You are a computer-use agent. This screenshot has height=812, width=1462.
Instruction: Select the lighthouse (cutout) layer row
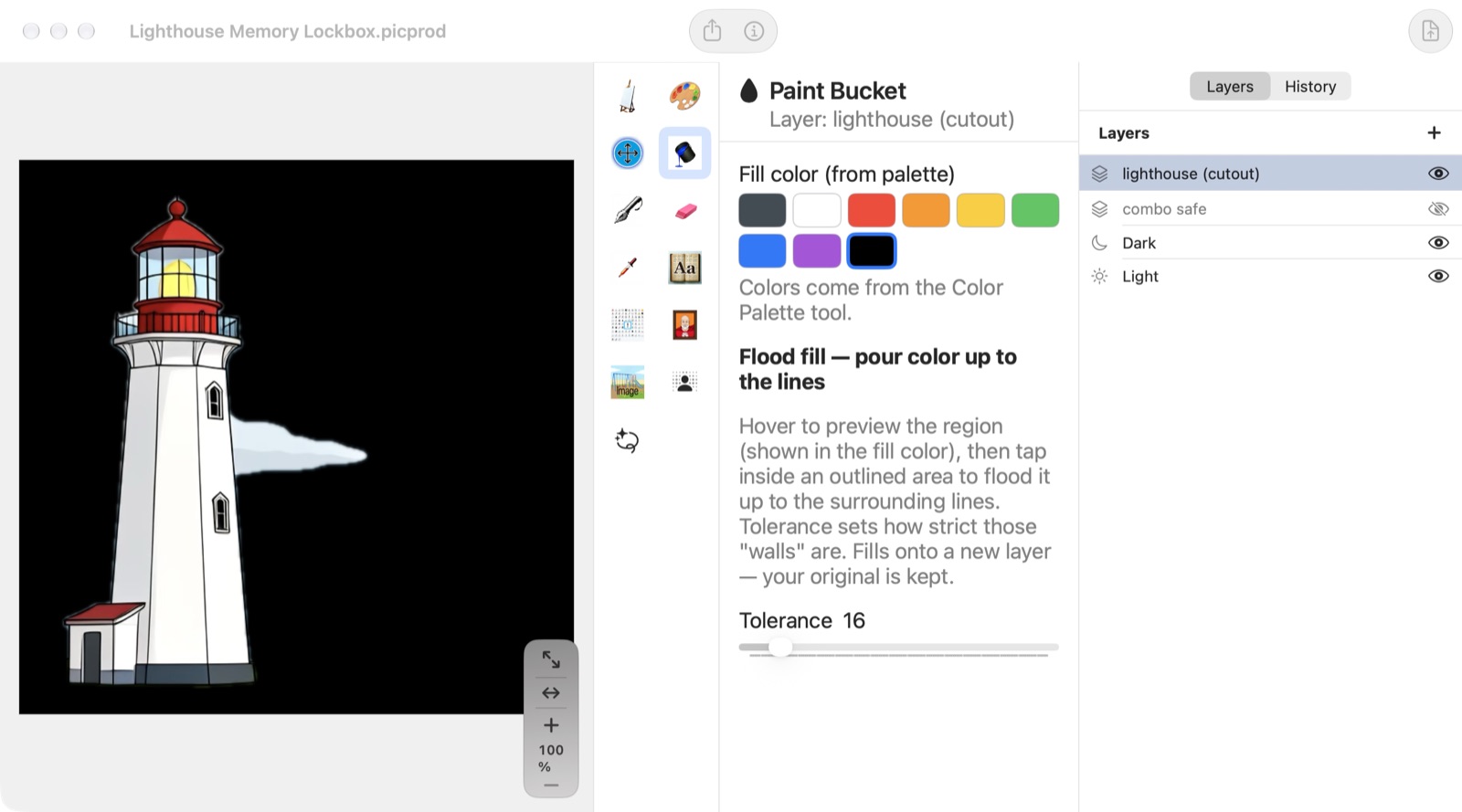1270,174
